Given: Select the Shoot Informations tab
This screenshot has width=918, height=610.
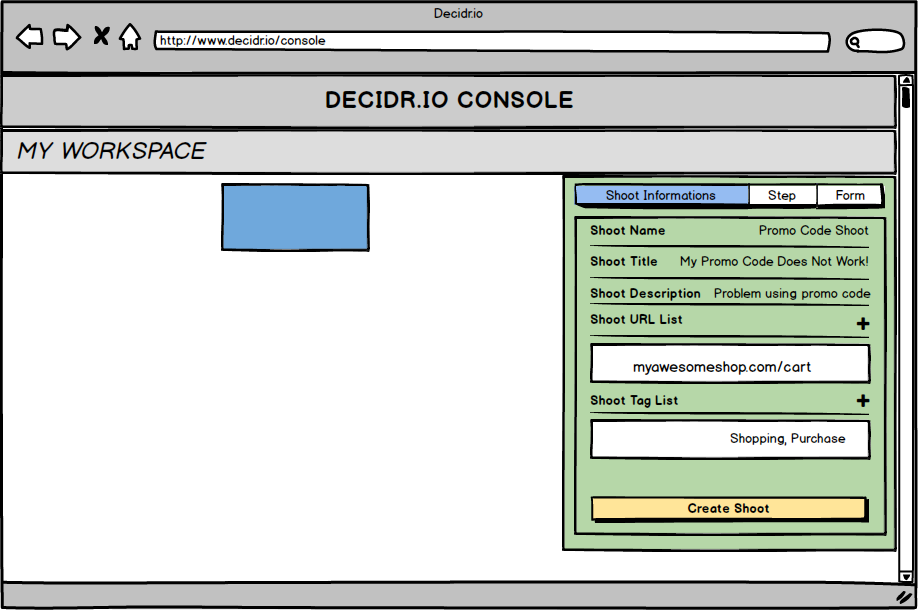Looking at the screenshot, I should click(x=661, y=195).
